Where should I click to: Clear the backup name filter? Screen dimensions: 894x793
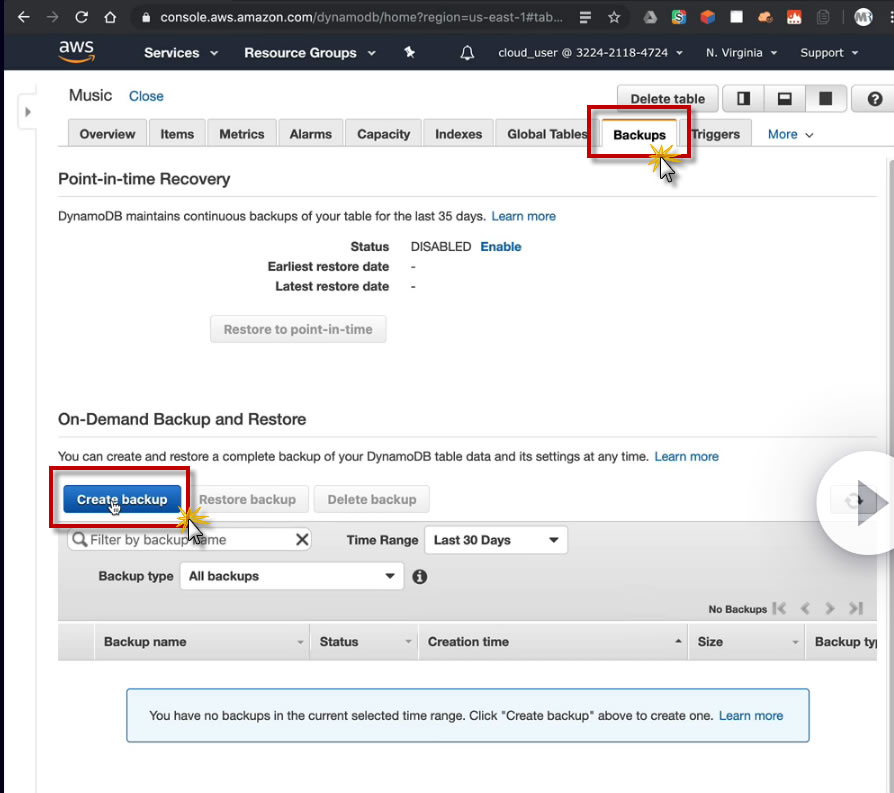pos(302,540)
